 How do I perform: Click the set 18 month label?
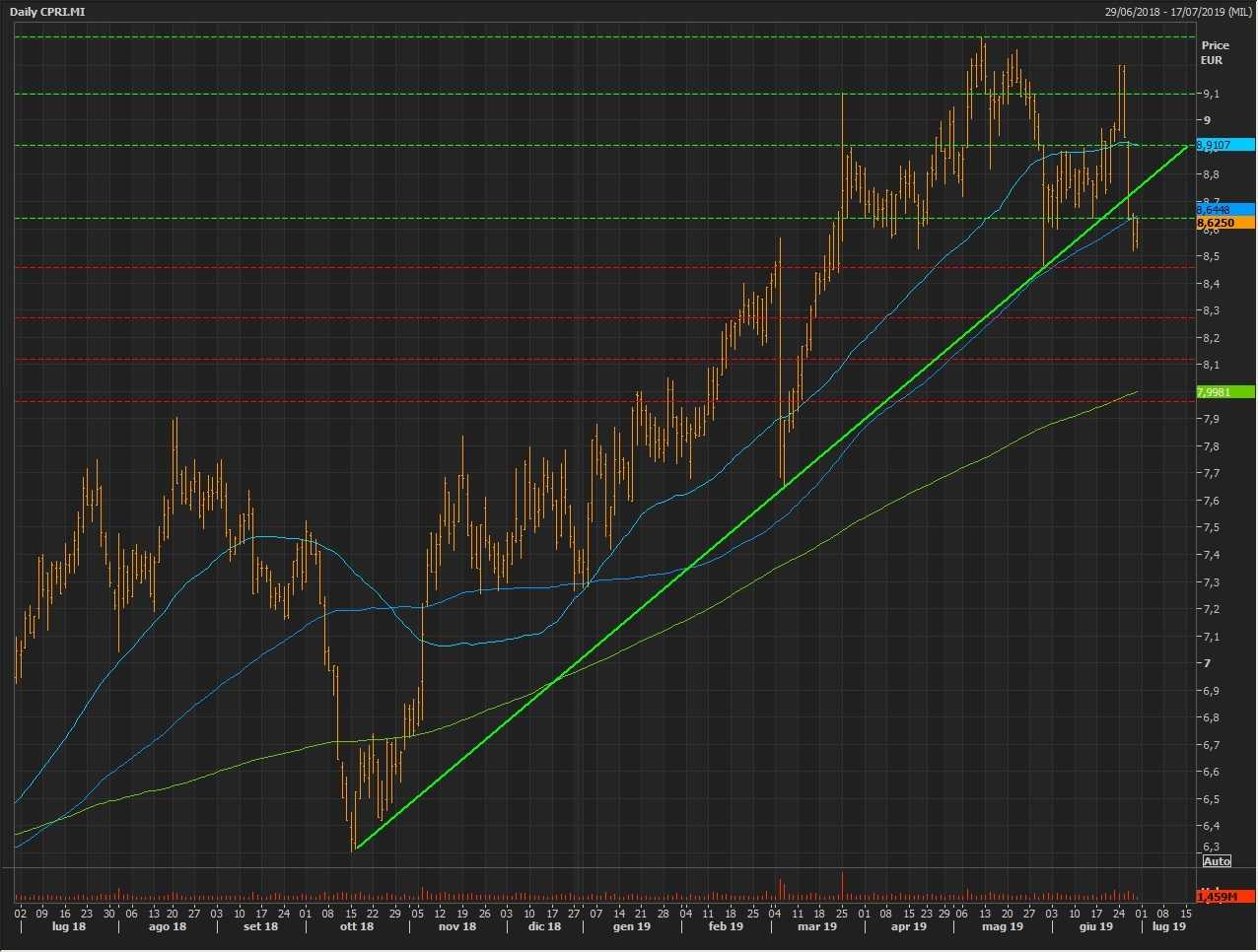click(260, 926)
